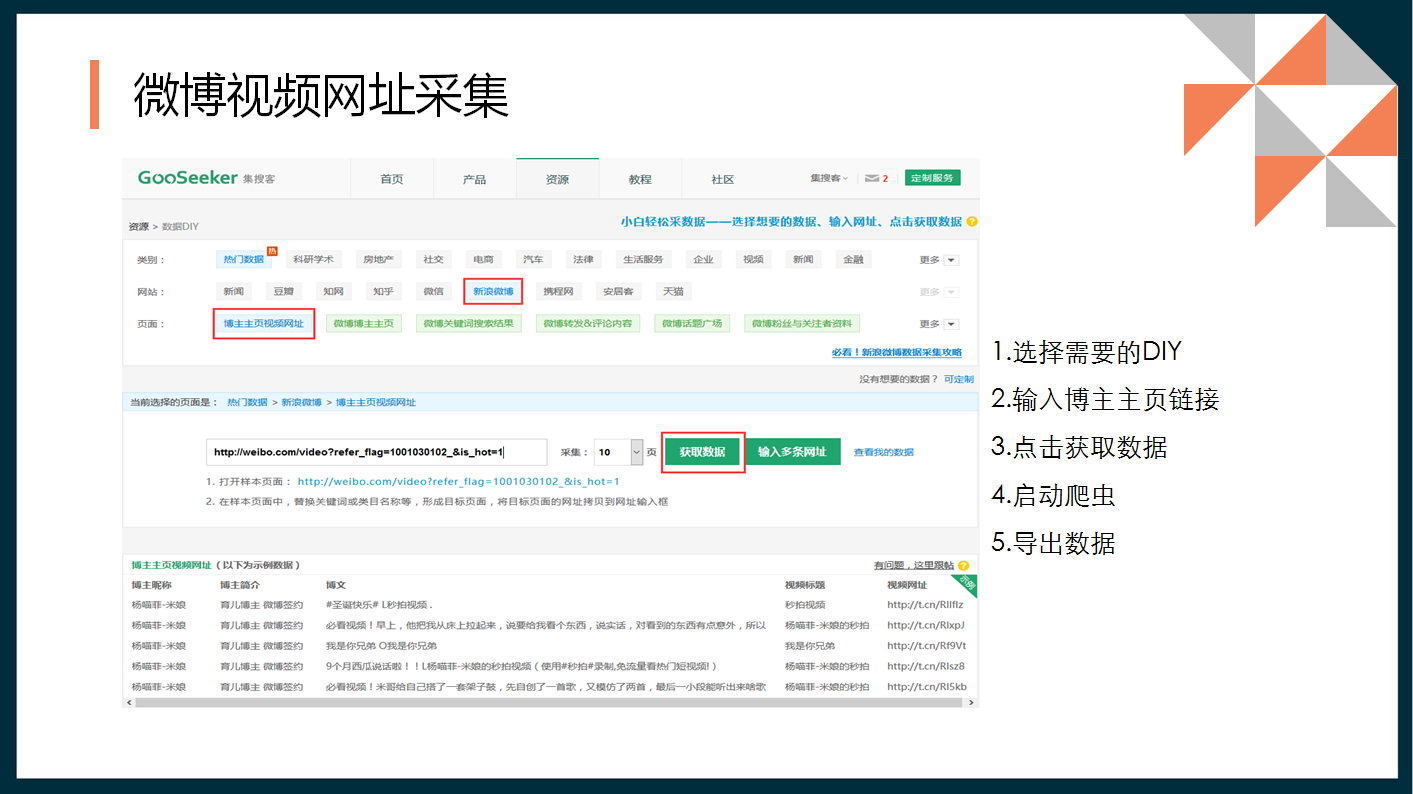Choose the 电商 category
The height and width of the screenshot is (794, 1413).
(483, 259)
